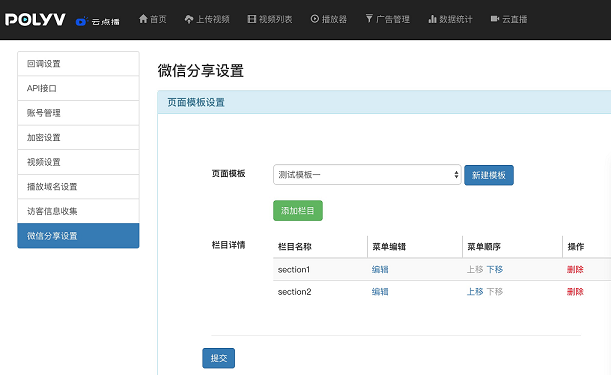
Task: Open 视频列表 in top navigation
Action: [270, 19]
